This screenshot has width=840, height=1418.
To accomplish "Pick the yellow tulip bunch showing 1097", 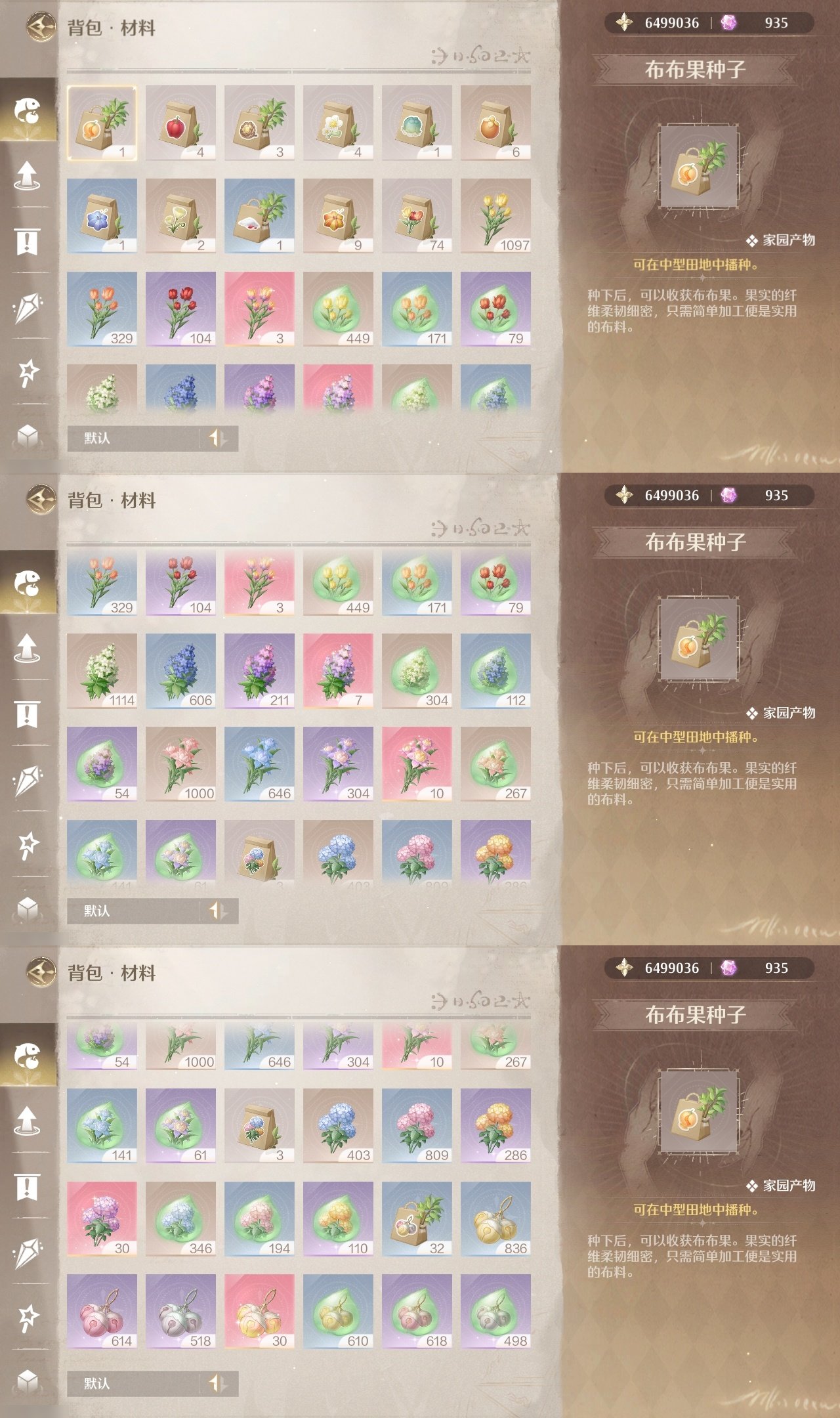I will tap(495, 216).
